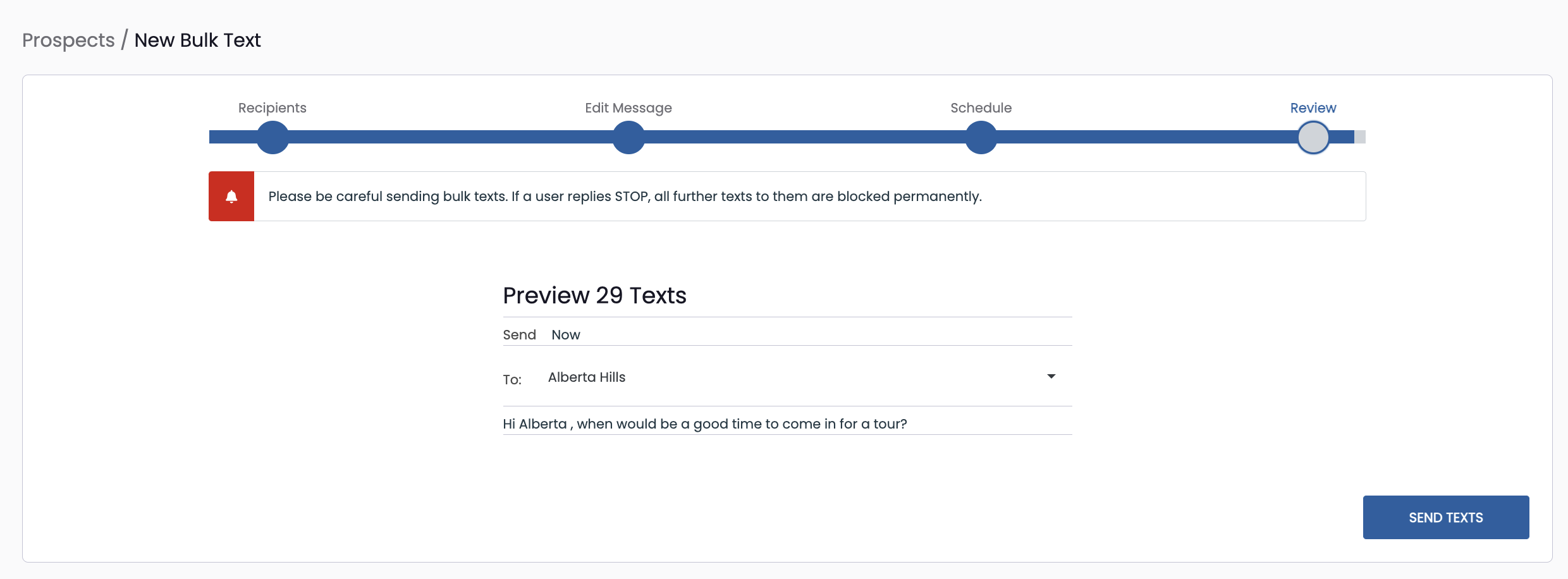Click the Review step label
The image size is (1568, 579).
coord(1313,108)
